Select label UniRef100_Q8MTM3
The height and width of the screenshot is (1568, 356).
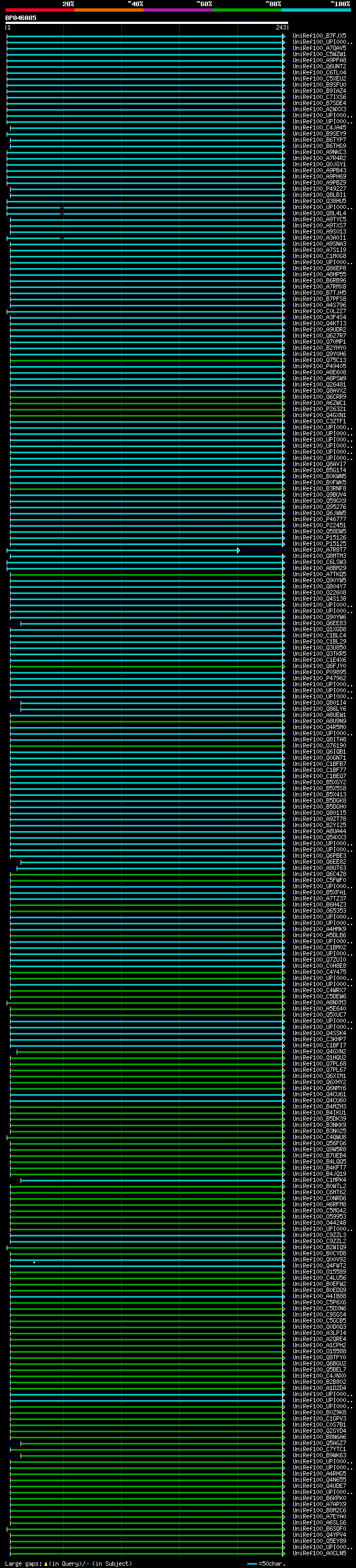319,556
